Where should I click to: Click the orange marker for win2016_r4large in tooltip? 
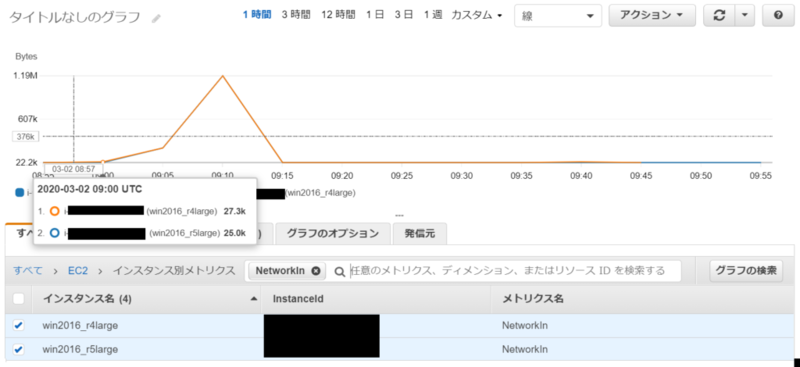coord(55,211)
